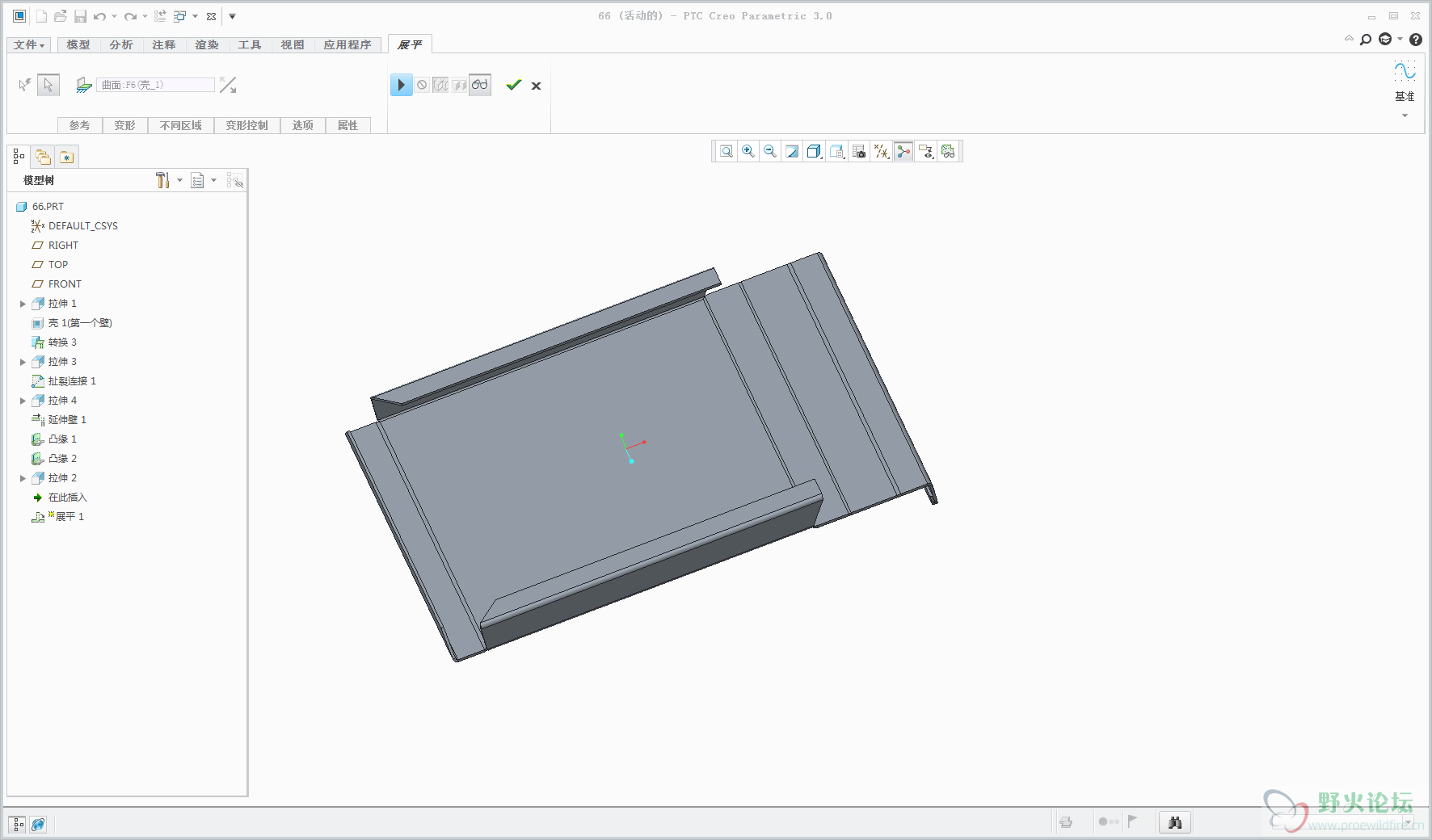Open the display style cube icon

(814, 152)
